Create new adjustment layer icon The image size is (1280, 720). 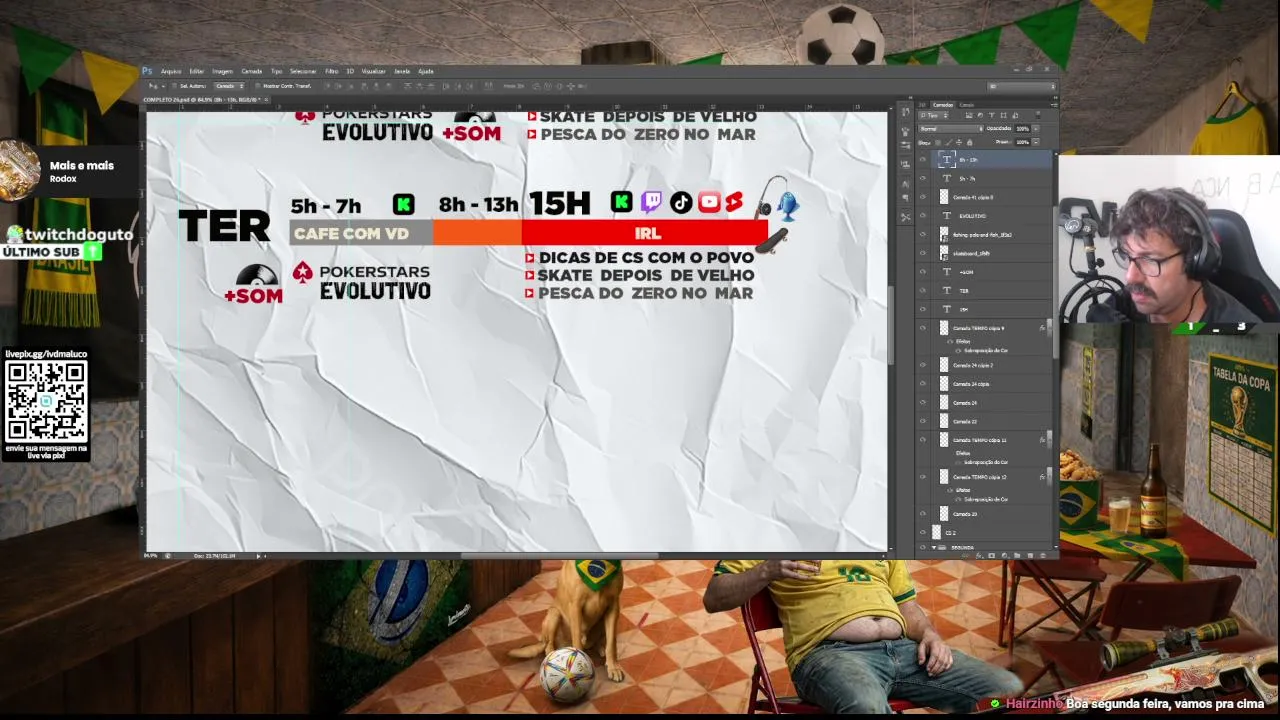pyautogui.click(x=1004, y=555)
